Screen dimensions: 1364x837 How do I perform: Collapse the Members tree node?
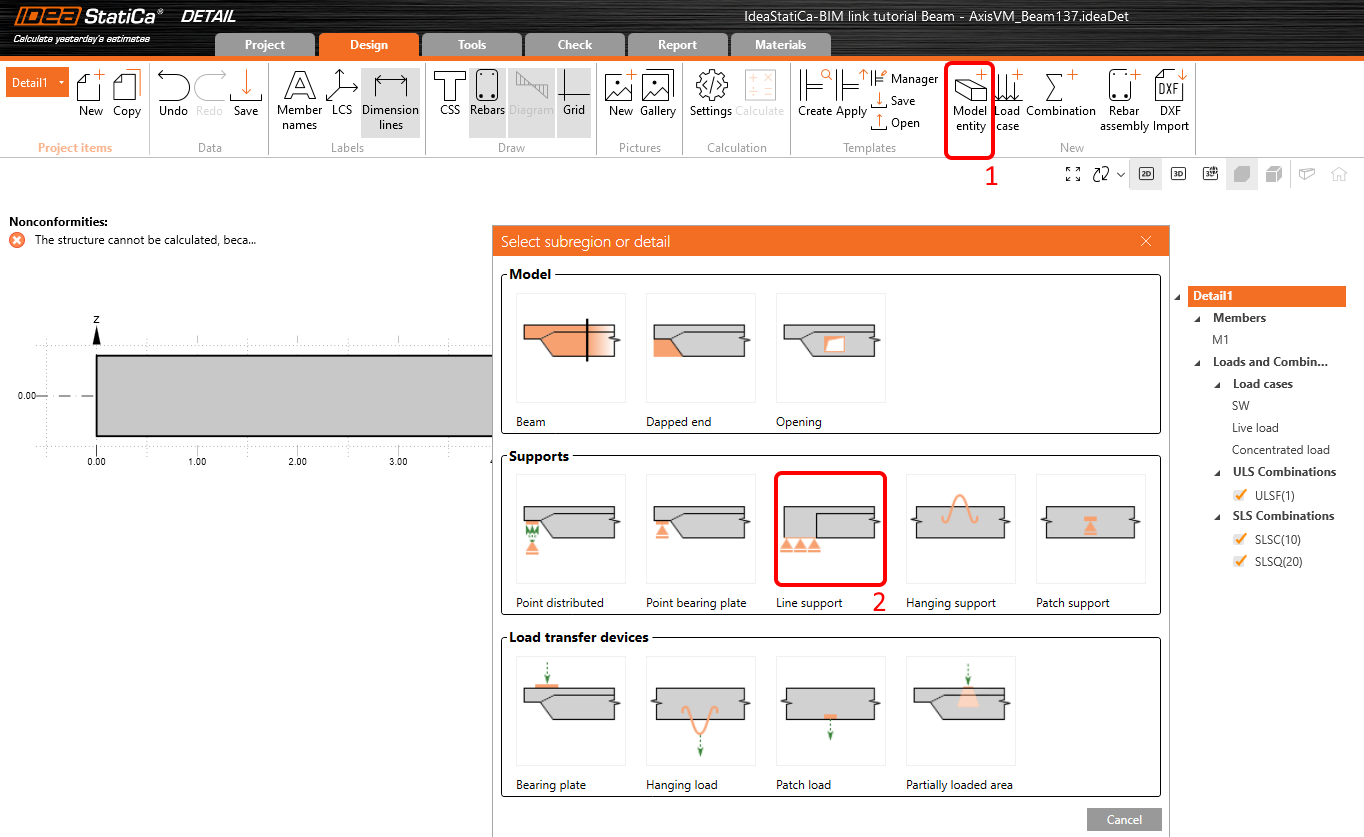1198,319
